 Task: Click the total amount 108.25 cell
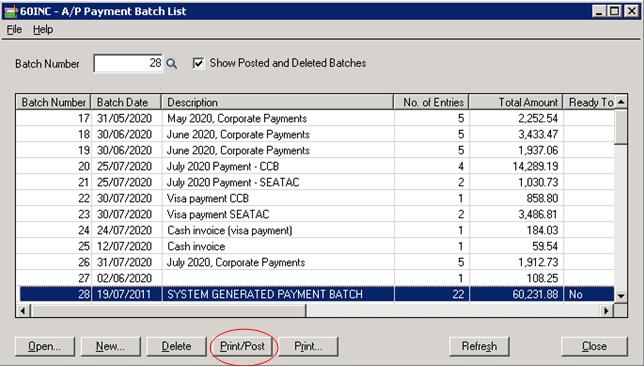click(516, 278)
